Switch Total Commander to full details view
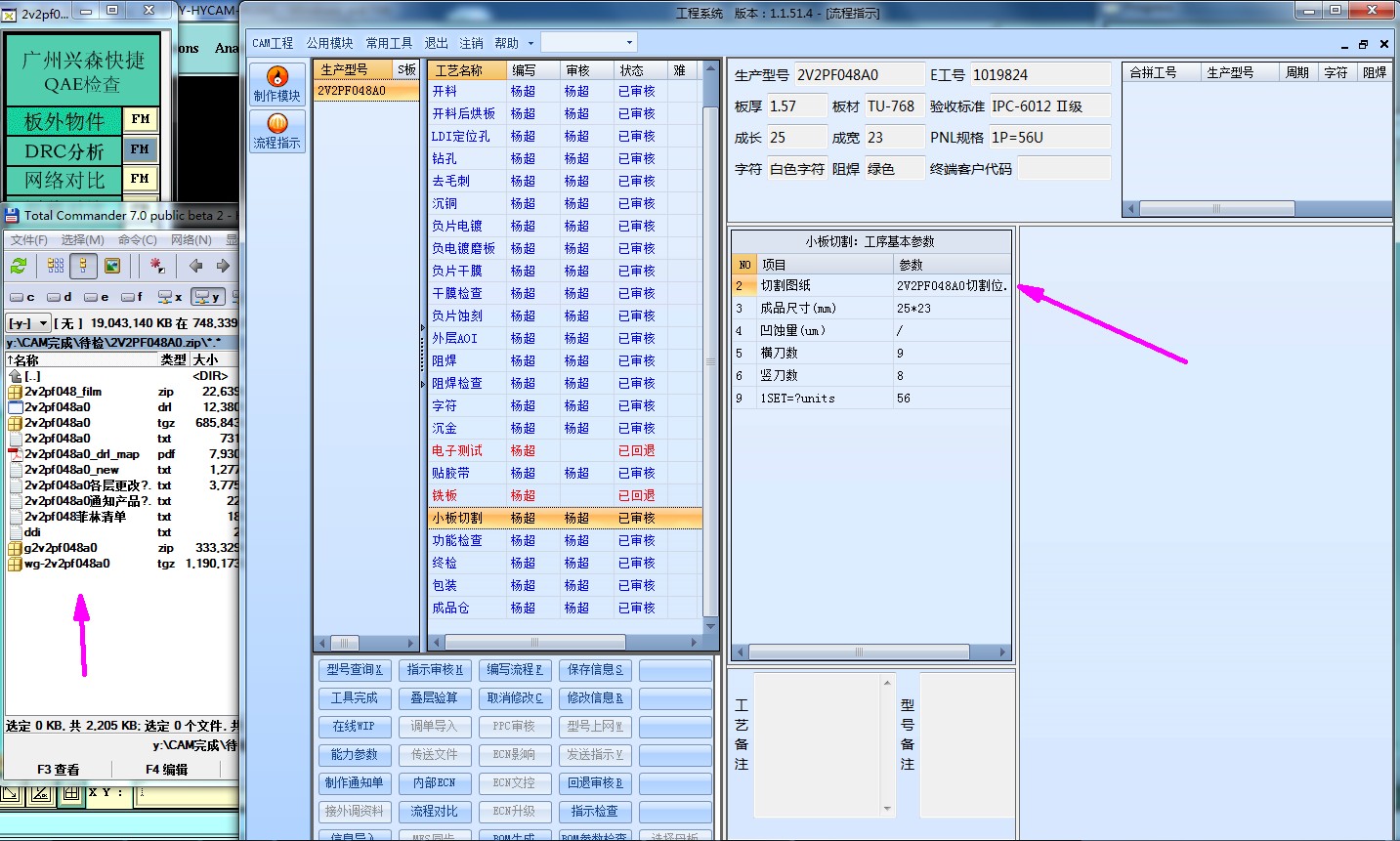This screenshot has width=1400, height=841. tap(83, 266)
